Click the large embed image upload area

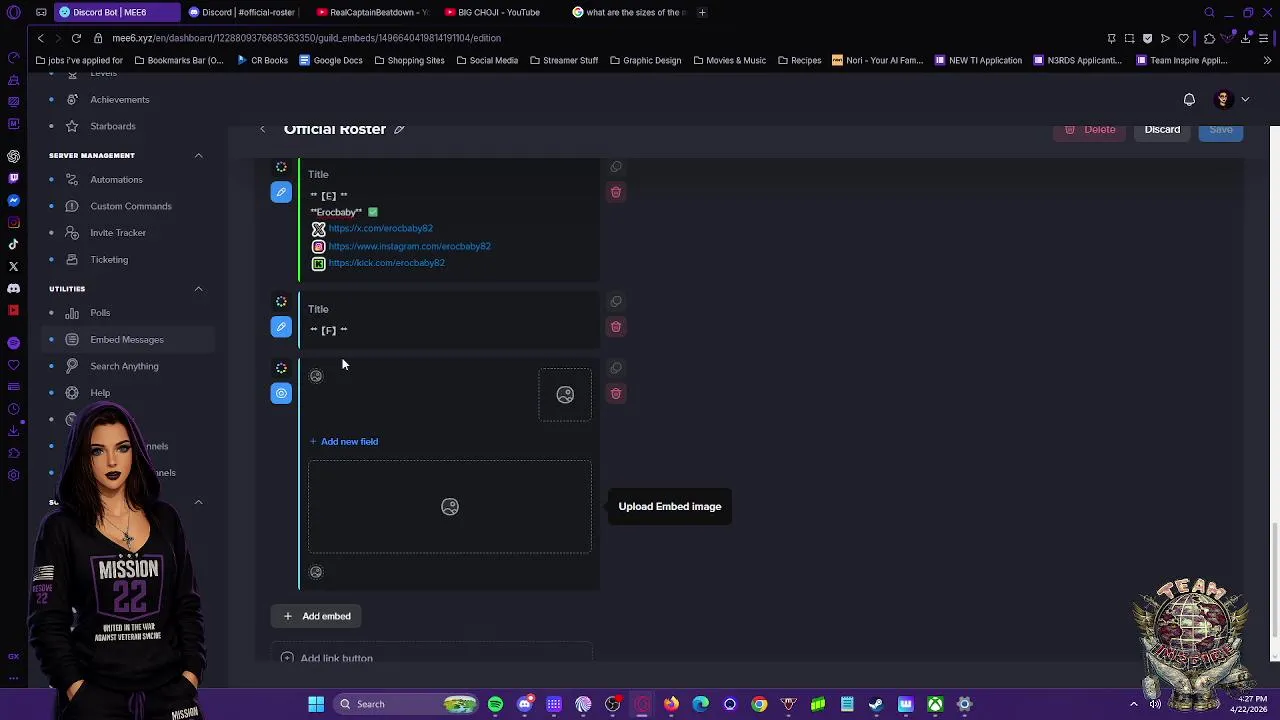click(x=450, y=507)
